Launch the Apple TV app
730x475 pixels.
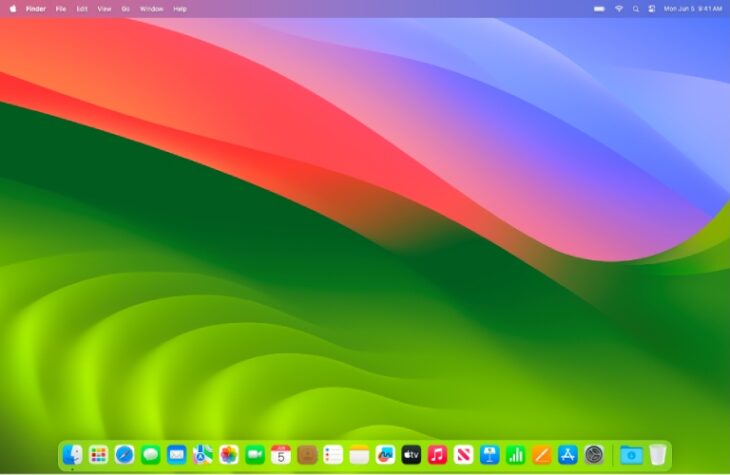[411, 455]
